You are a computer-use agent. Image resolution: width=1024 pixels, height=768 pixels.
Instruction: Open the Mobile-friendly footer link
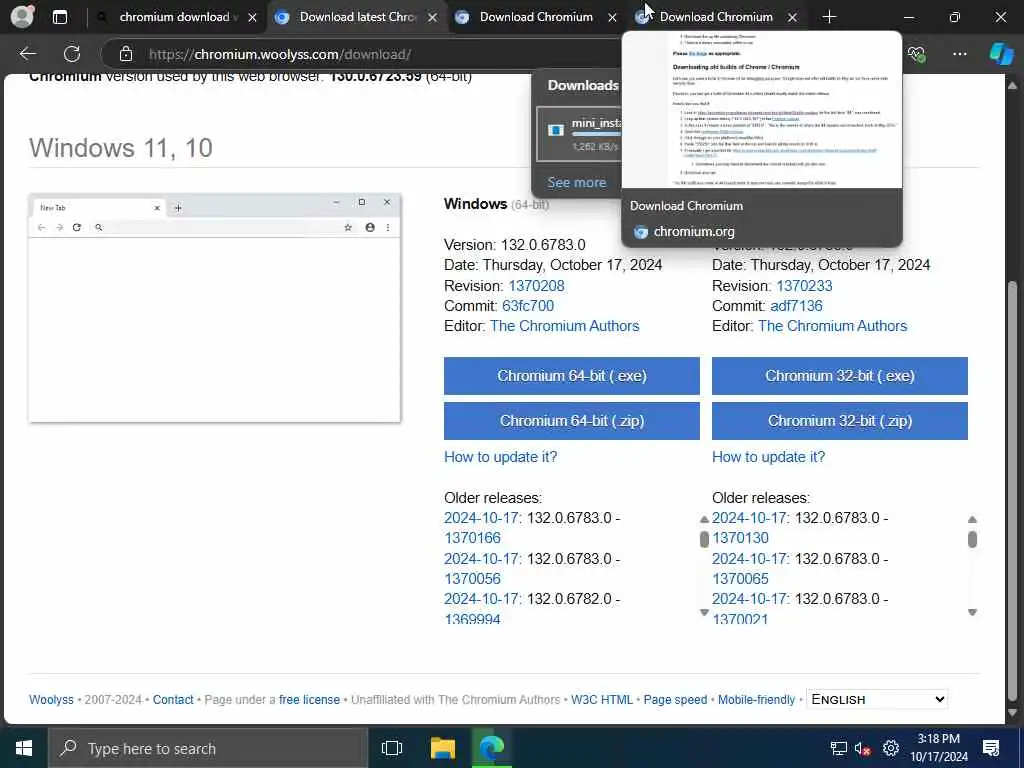coord(756,699)
